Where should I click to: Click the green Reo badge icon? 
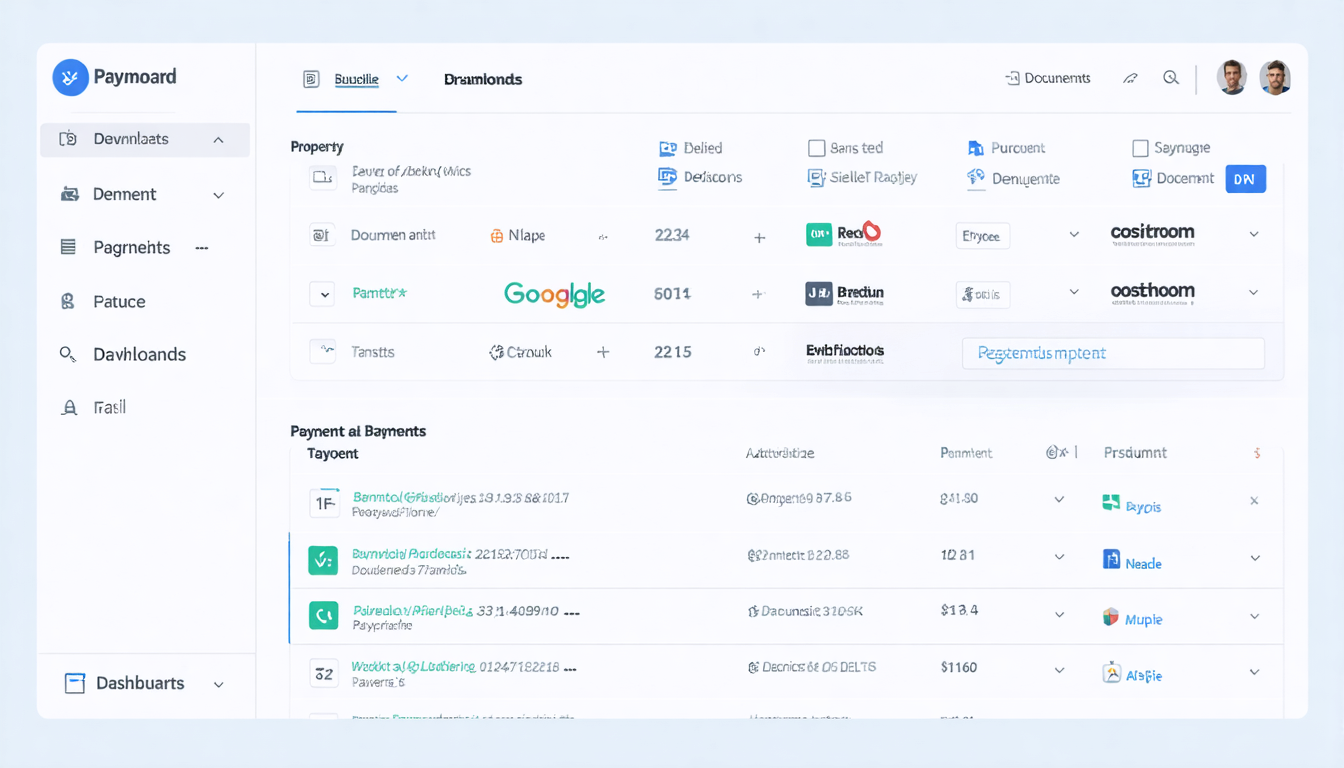(819, 234)
